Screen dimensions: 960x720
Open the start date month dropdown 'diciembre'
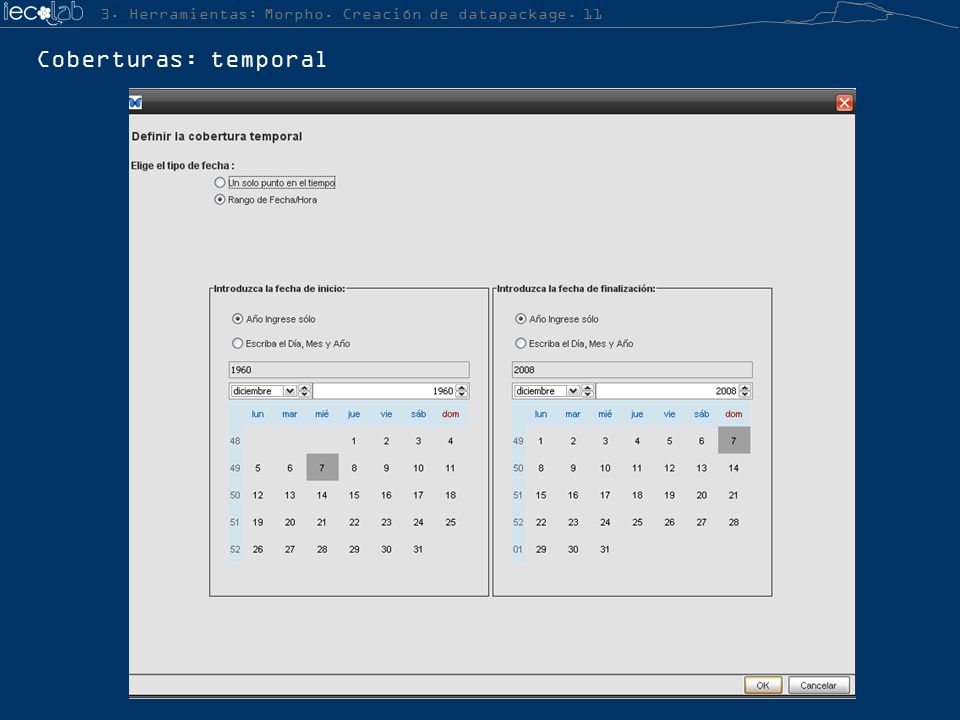pyautogui.click(x=263, y=391)
